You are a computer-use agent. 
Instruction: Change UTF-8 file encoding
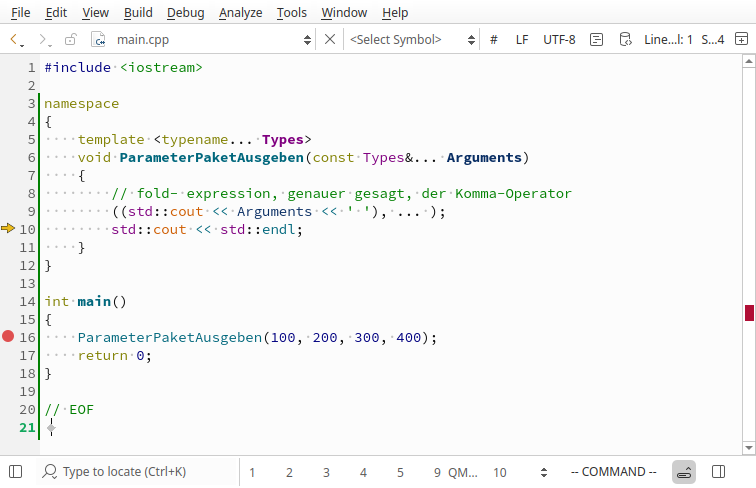pos(559,40)
